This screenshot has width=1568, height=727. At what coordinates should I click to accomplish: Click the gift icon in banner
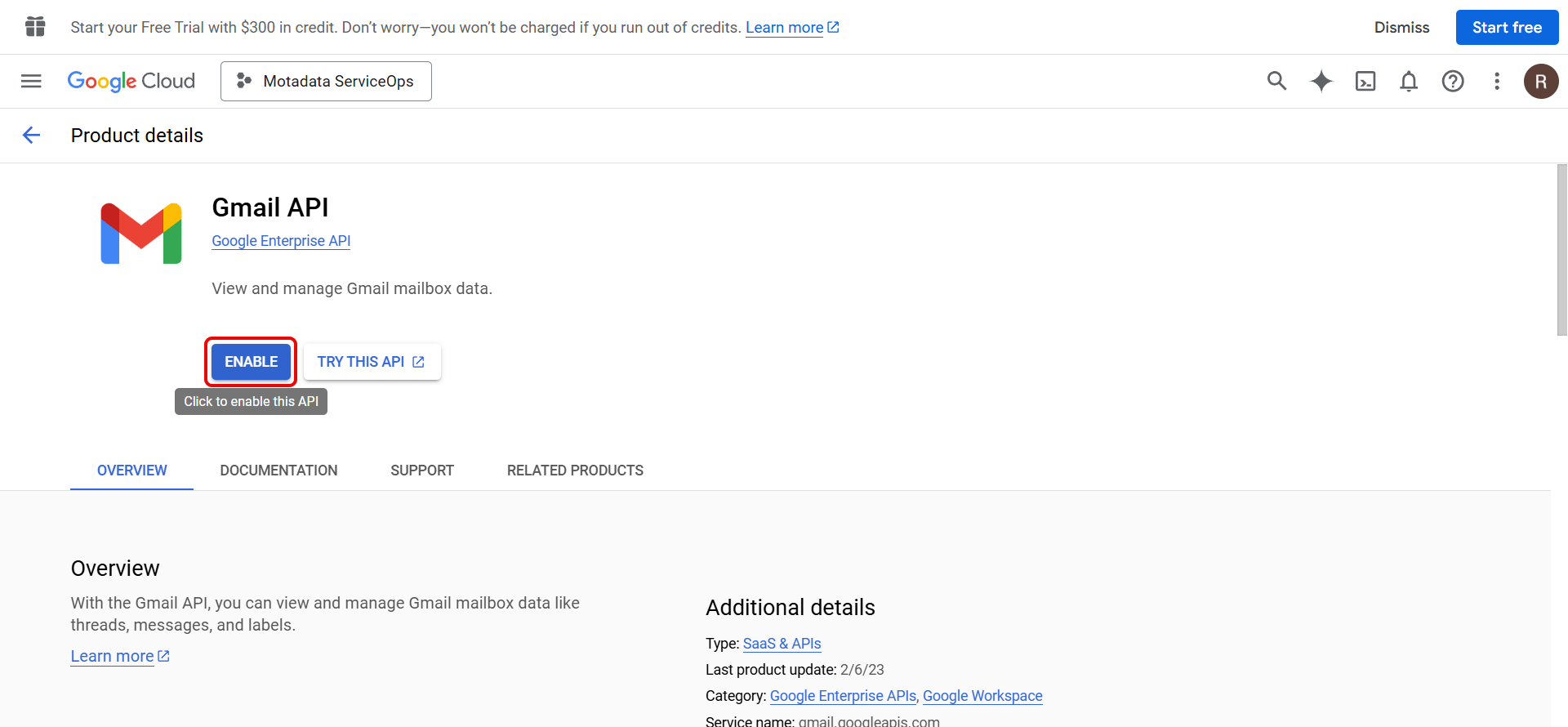35,27
